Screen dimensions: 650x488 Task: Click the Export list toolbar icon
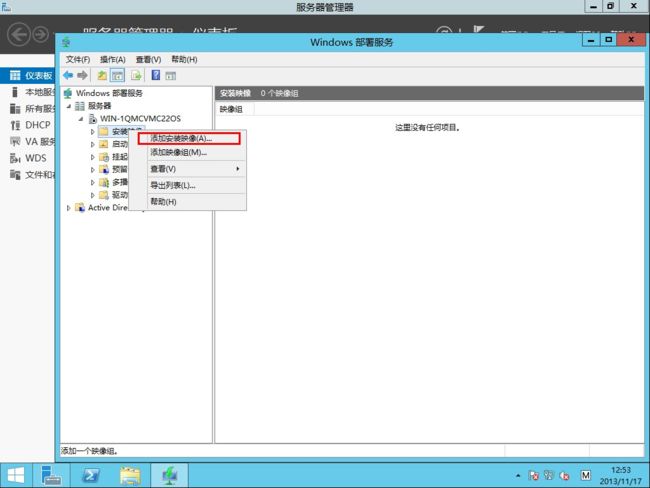tap(136, 75)
